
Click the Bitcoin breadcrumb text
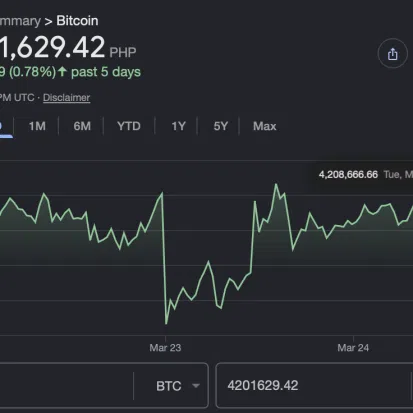click(x=77, y=21)
